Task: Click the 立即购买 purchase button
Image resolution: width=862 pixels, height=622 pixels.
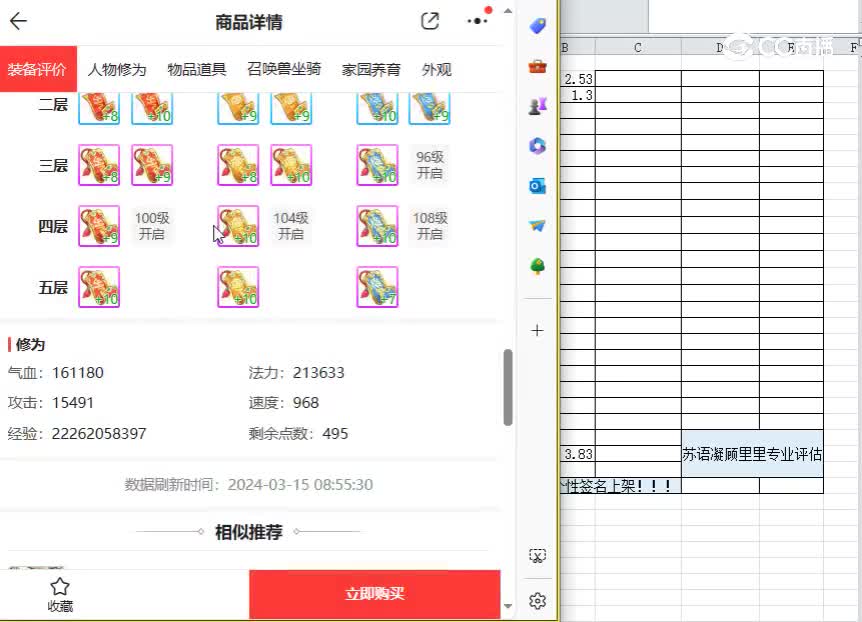Action: pos(374,594)
